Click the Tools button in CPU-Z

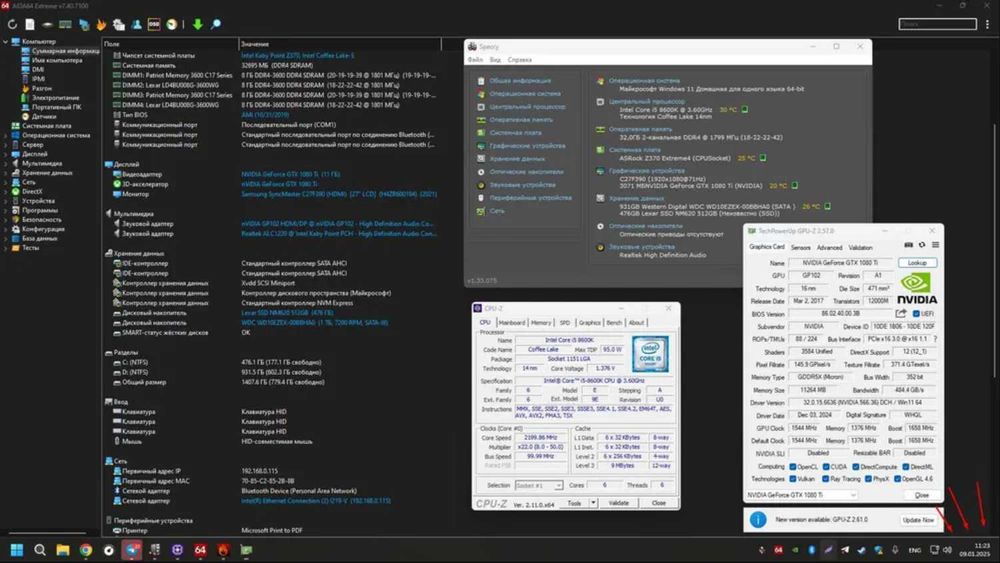(575, 503)
